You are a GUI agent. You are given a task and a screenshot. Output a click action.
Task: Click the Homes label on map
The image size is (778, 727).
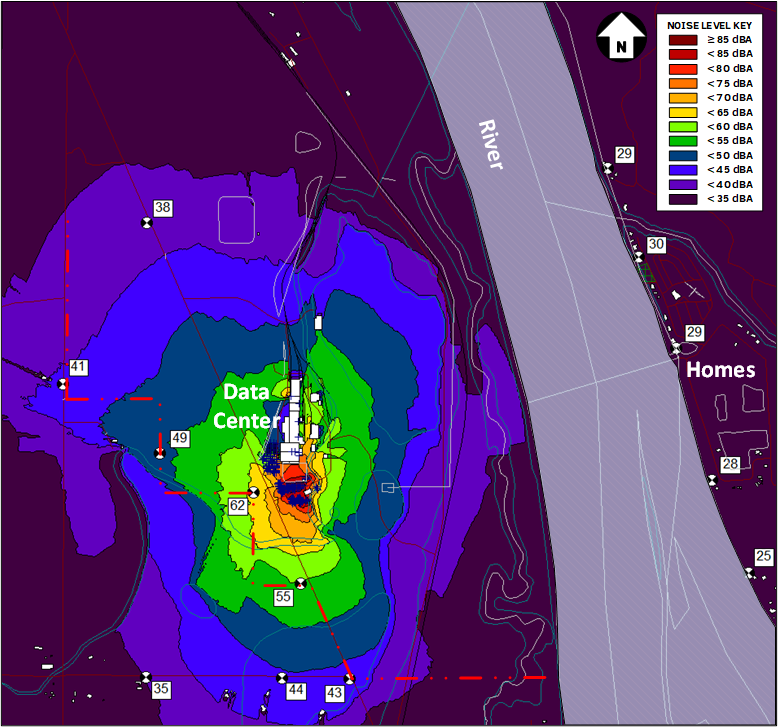720,370
